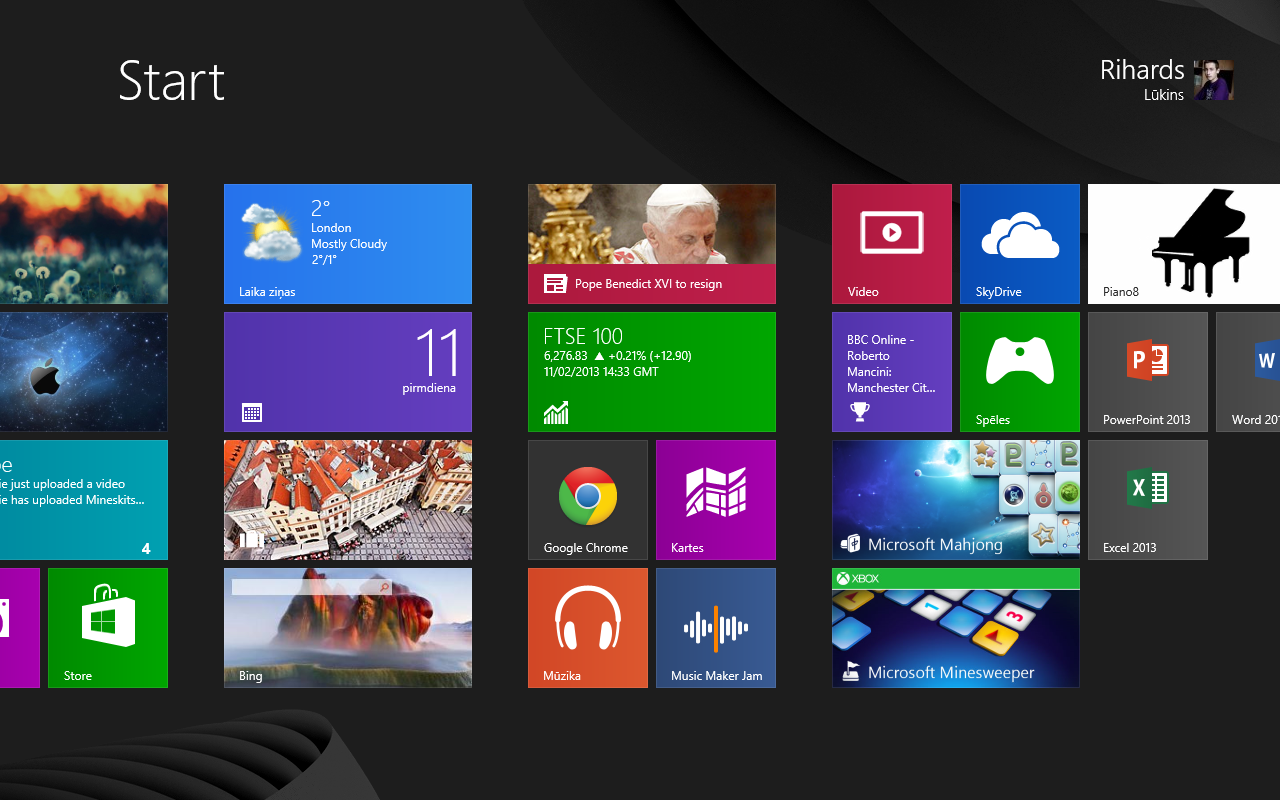Launch PowerPoint 2013
This screenshot has height=800, width=1280.
[x=1148, y=372]
